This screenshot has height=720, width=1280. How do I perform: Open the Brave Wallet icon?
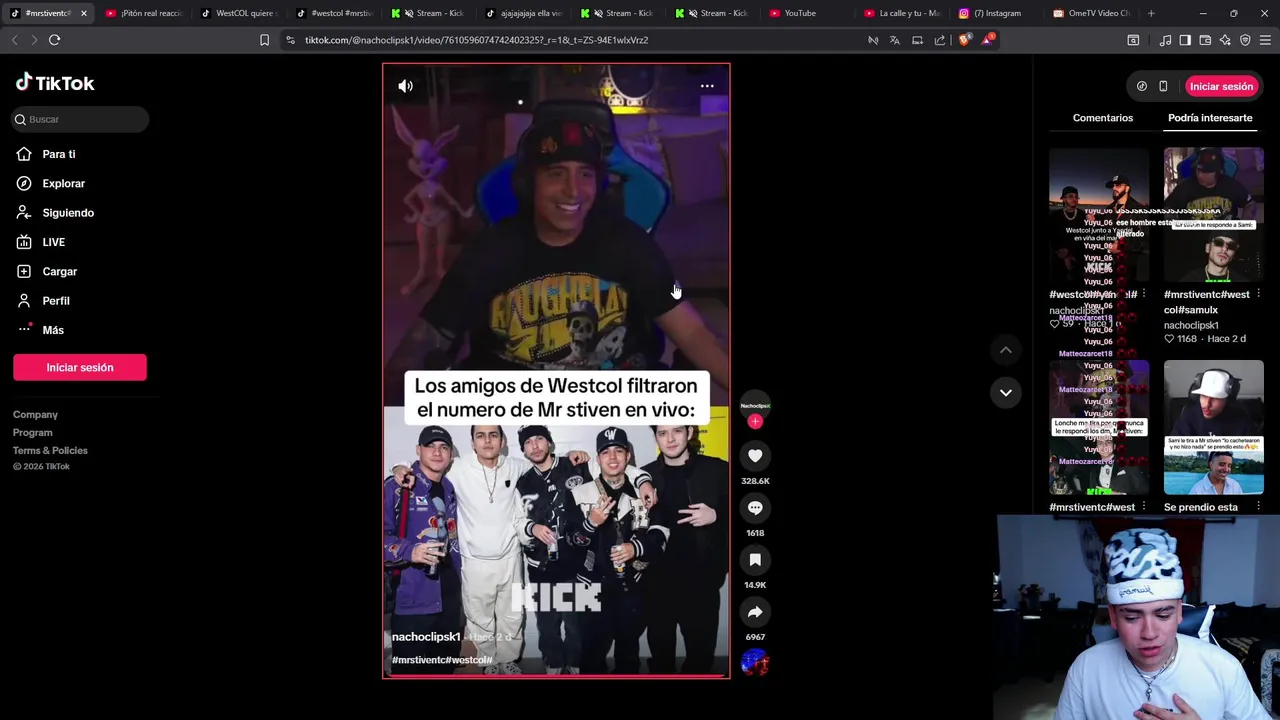1205,40
